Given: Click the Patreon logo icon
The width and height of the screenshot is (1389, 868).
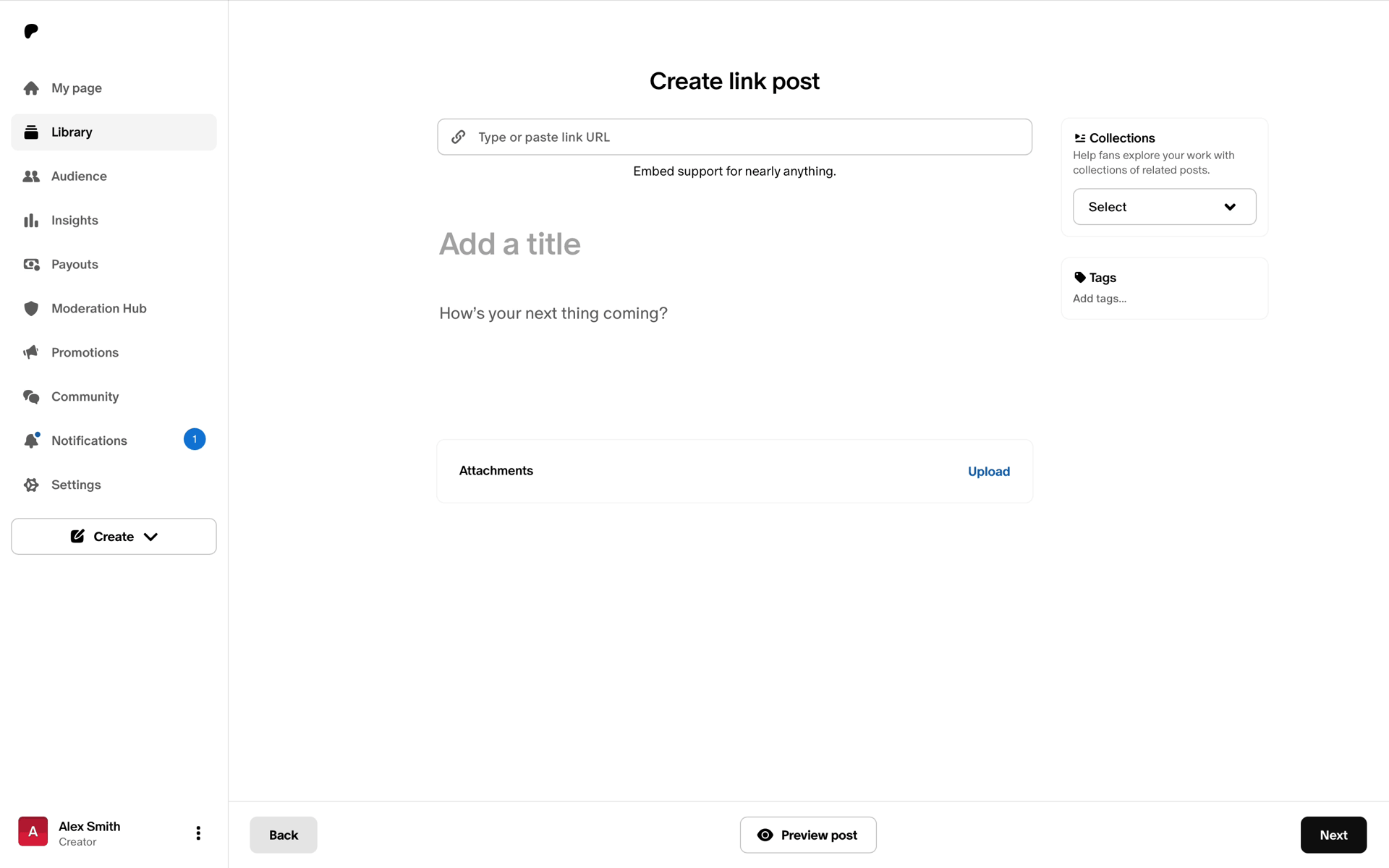Looking at the screenshot, I should click(x=31, y=31).
